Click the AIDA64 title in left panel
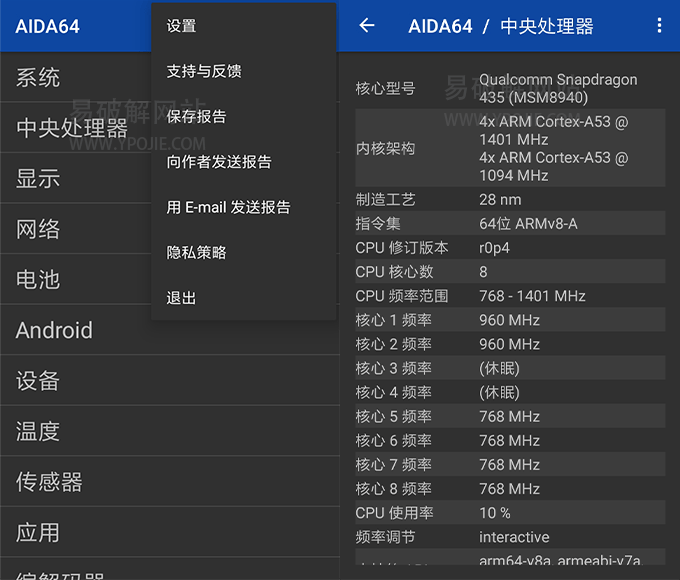 [x=48, y=26]
